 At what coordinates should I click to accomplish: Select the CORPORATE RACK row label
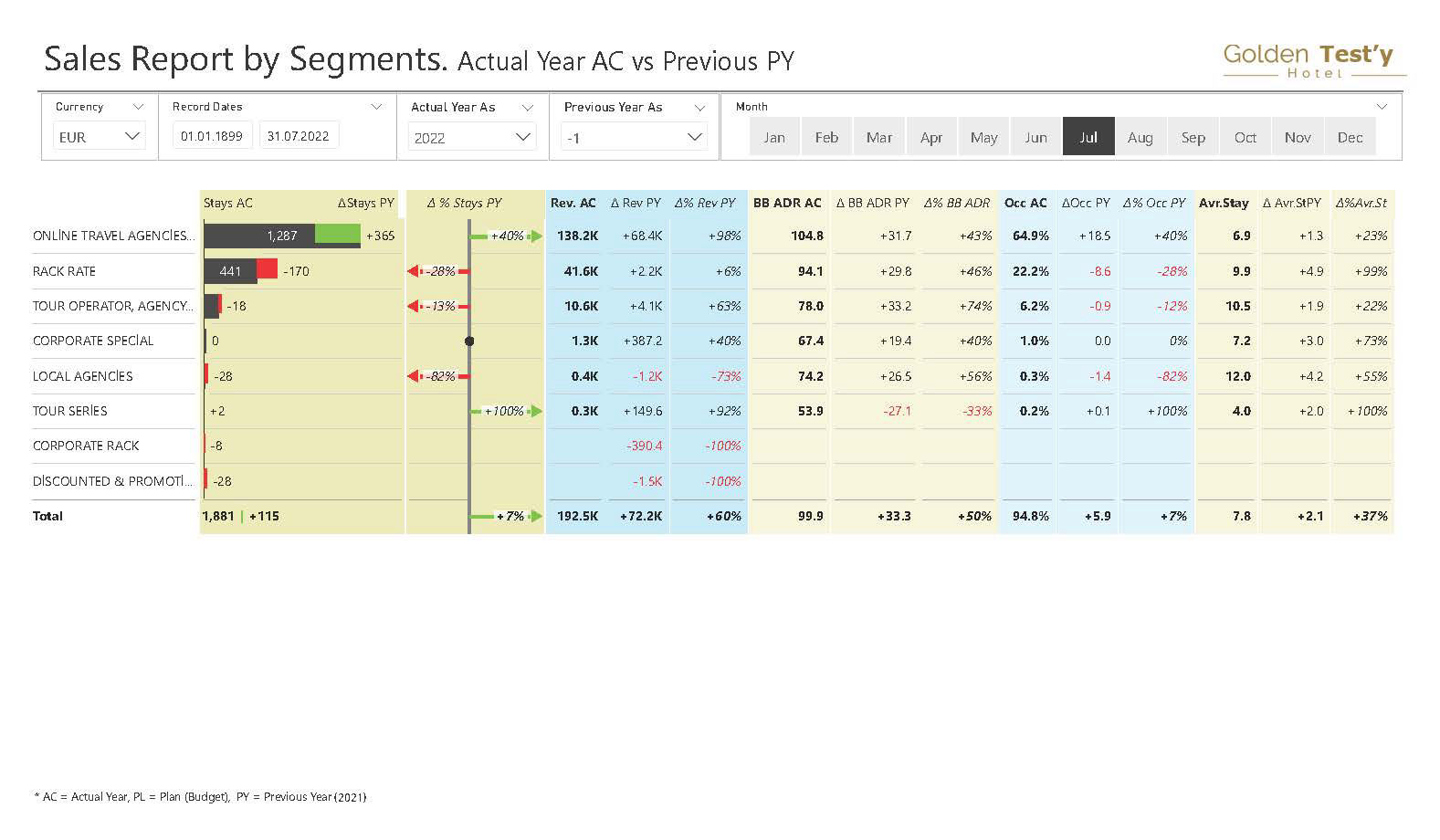click(x=86, y=446)
